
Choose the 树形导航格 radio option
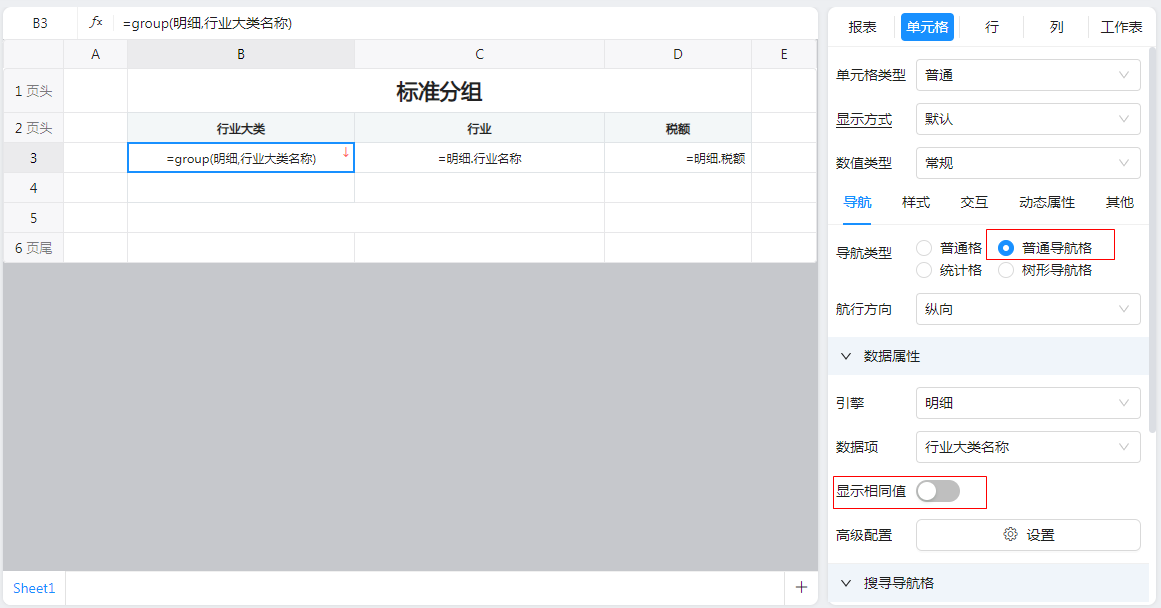click(x=1006, y=270)
